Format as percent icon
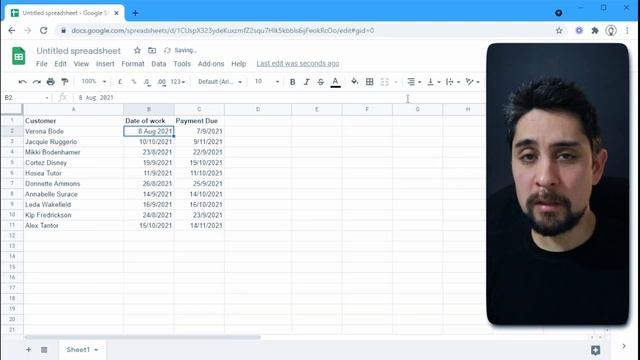640x360 pixels. pyautogui.click(x=133, y=82)
